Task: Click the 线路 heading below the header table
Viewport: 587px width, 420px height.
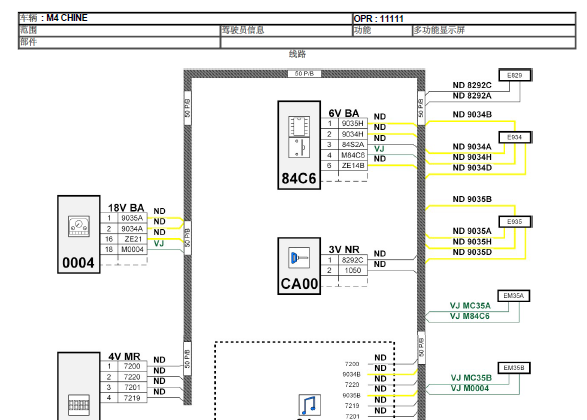Action: [x=297, y=54]
